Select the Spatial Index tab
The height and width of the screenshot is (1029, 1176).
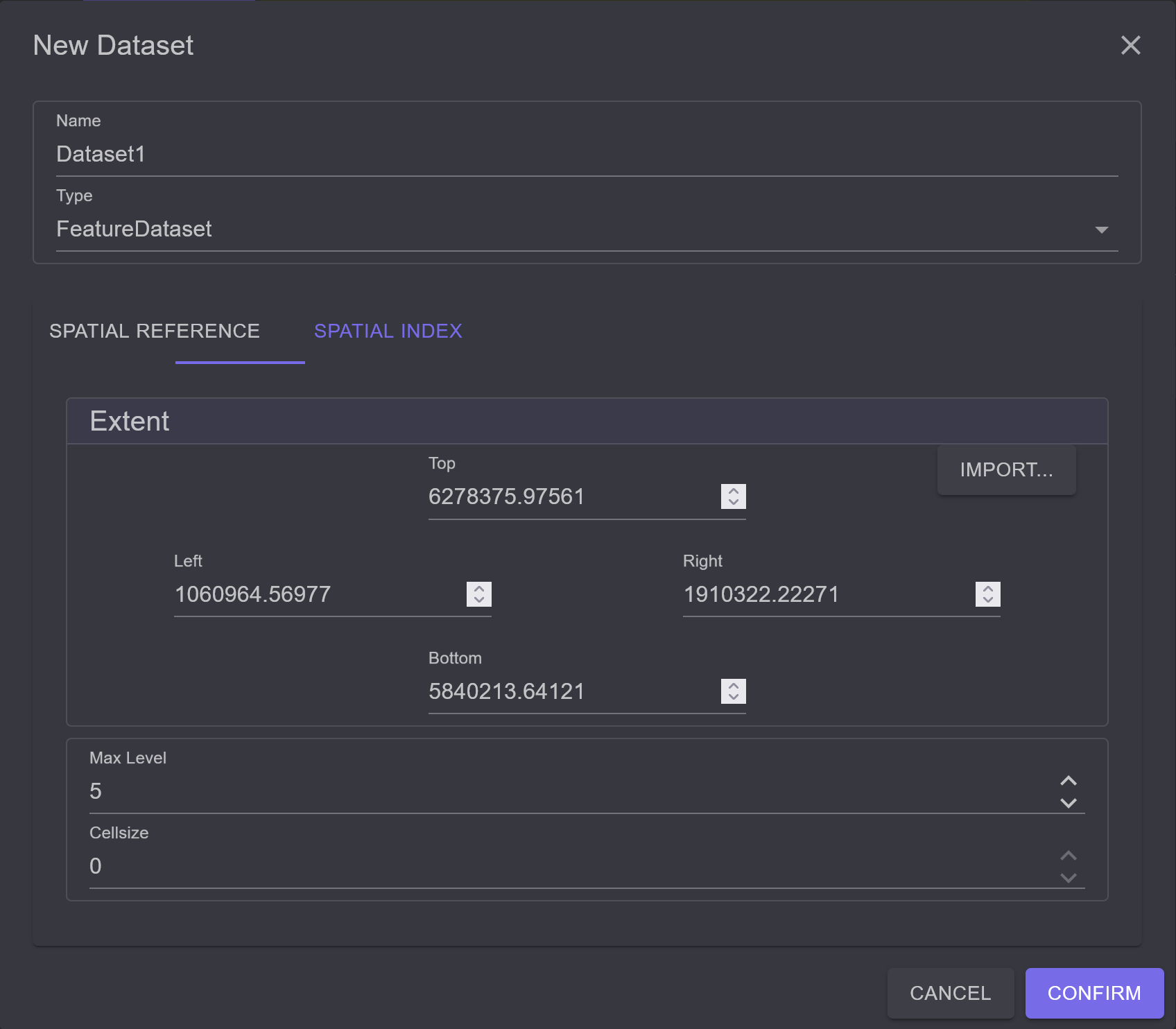click(388, 331)
